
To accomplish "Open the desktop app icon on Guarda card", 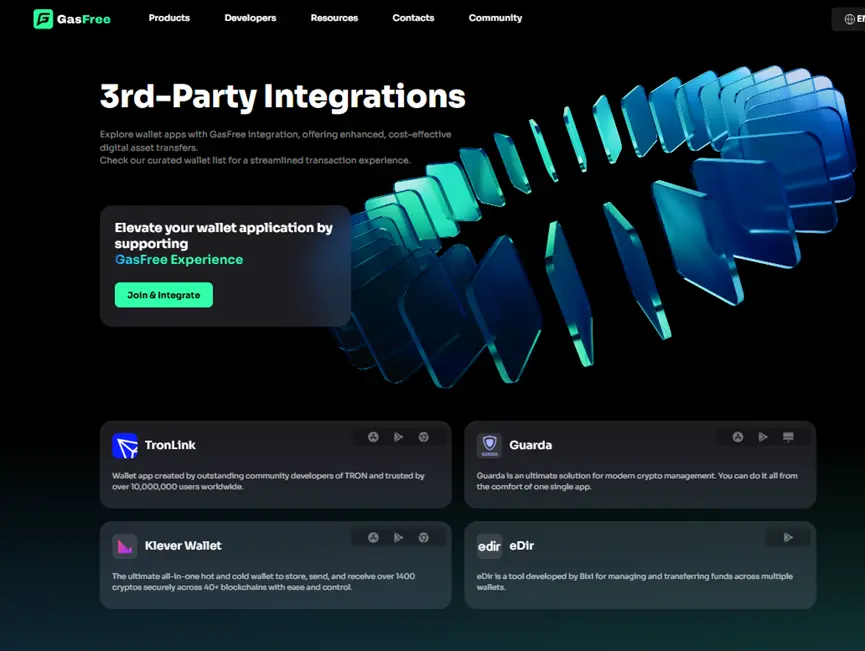I will click(788, 437).
